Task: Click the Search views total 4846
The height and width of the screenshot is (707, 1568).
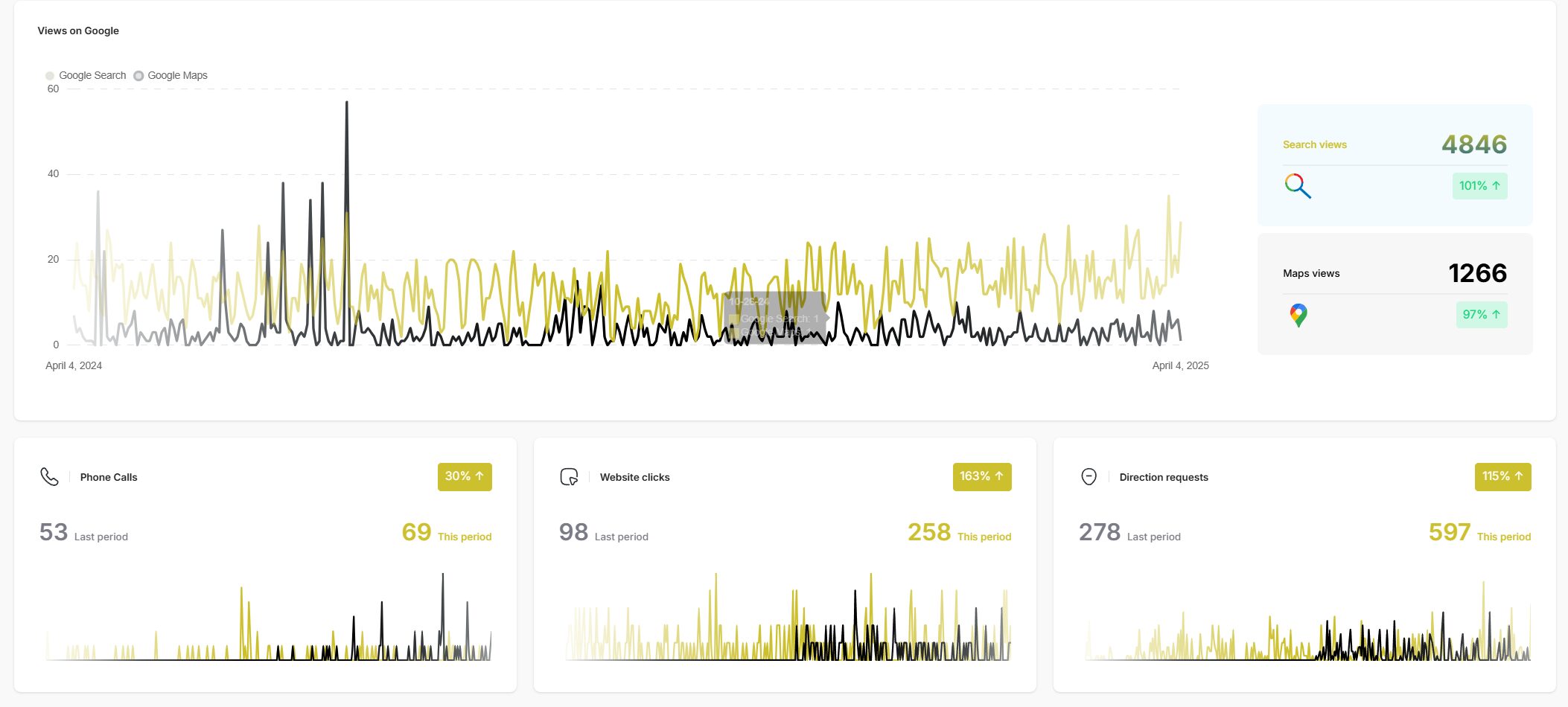Action: [x=1473, y=144]
